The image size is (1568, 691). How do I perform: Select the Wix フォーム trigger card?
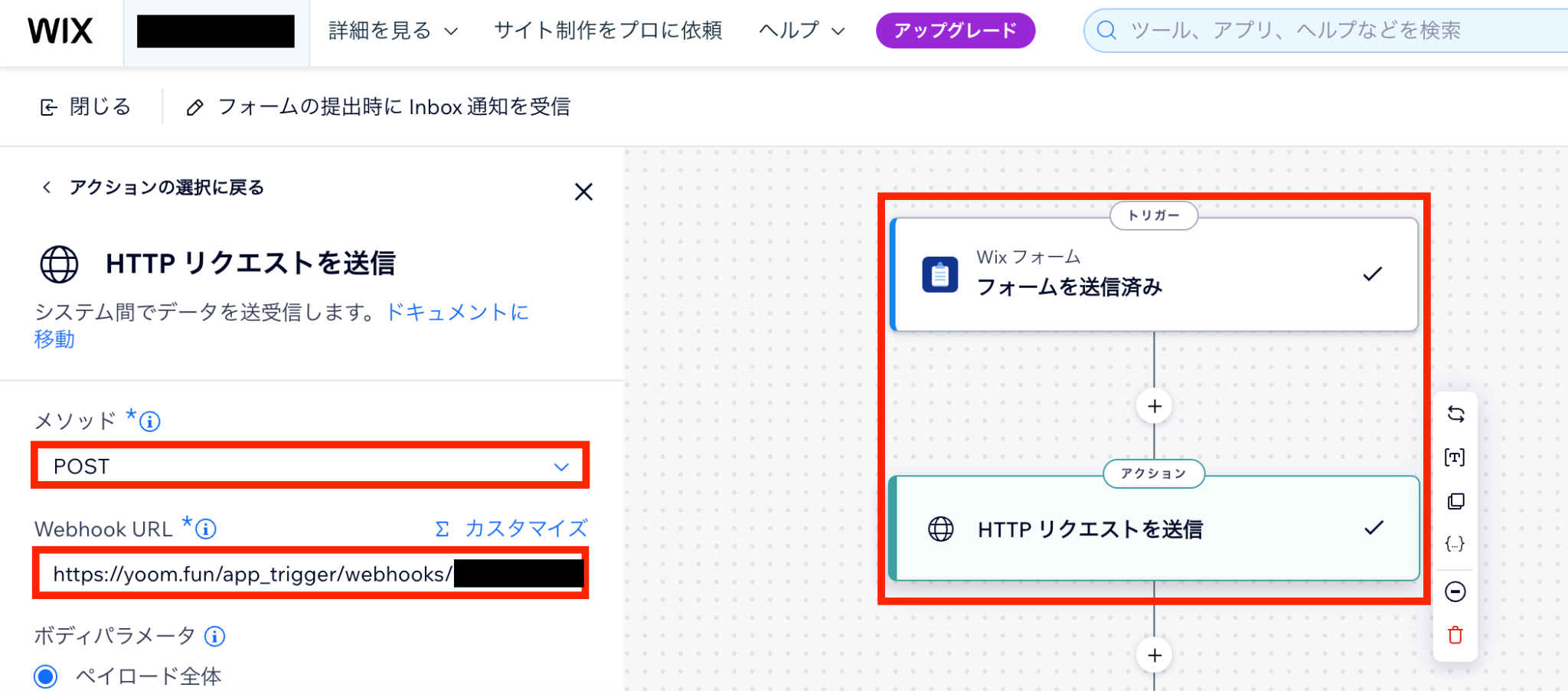(1154, 274)
